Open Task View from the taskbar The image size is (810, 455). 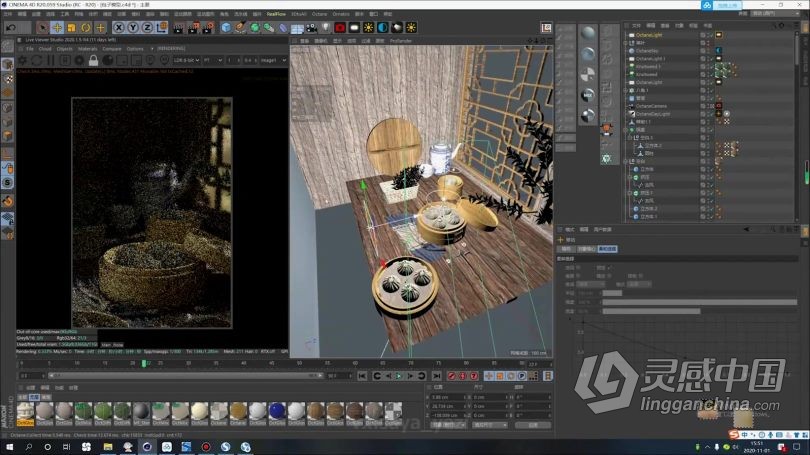tap(67, 447)
